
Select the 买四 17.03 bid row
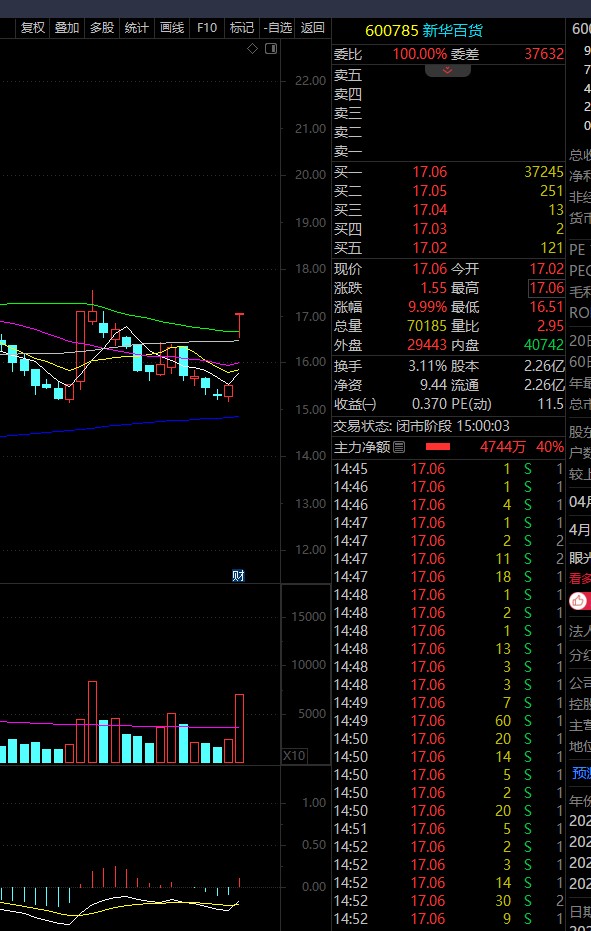coord(448,229)
